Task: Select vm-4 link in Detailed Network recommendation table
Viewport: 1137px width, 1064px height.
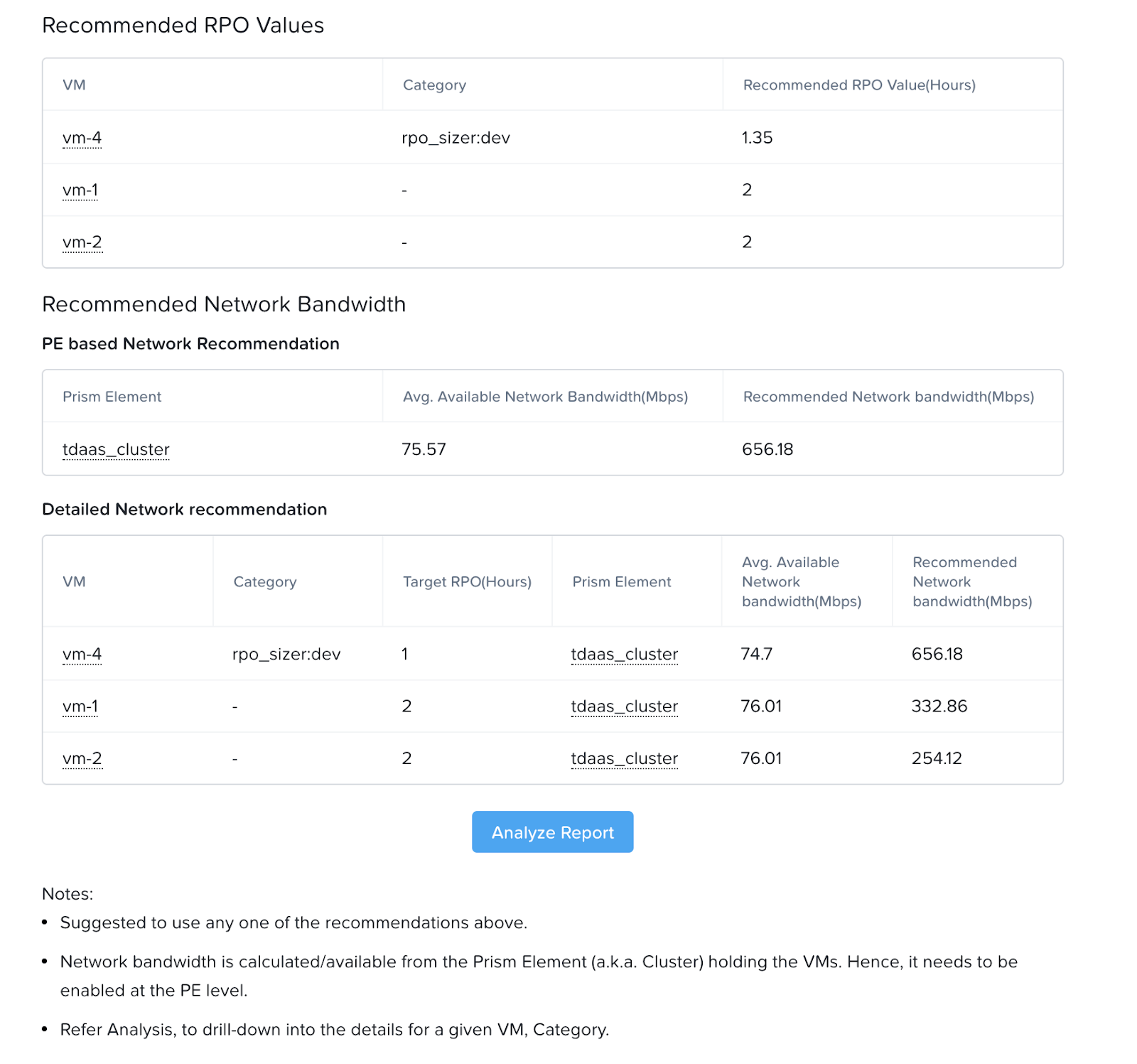Action: click(82, 654)
